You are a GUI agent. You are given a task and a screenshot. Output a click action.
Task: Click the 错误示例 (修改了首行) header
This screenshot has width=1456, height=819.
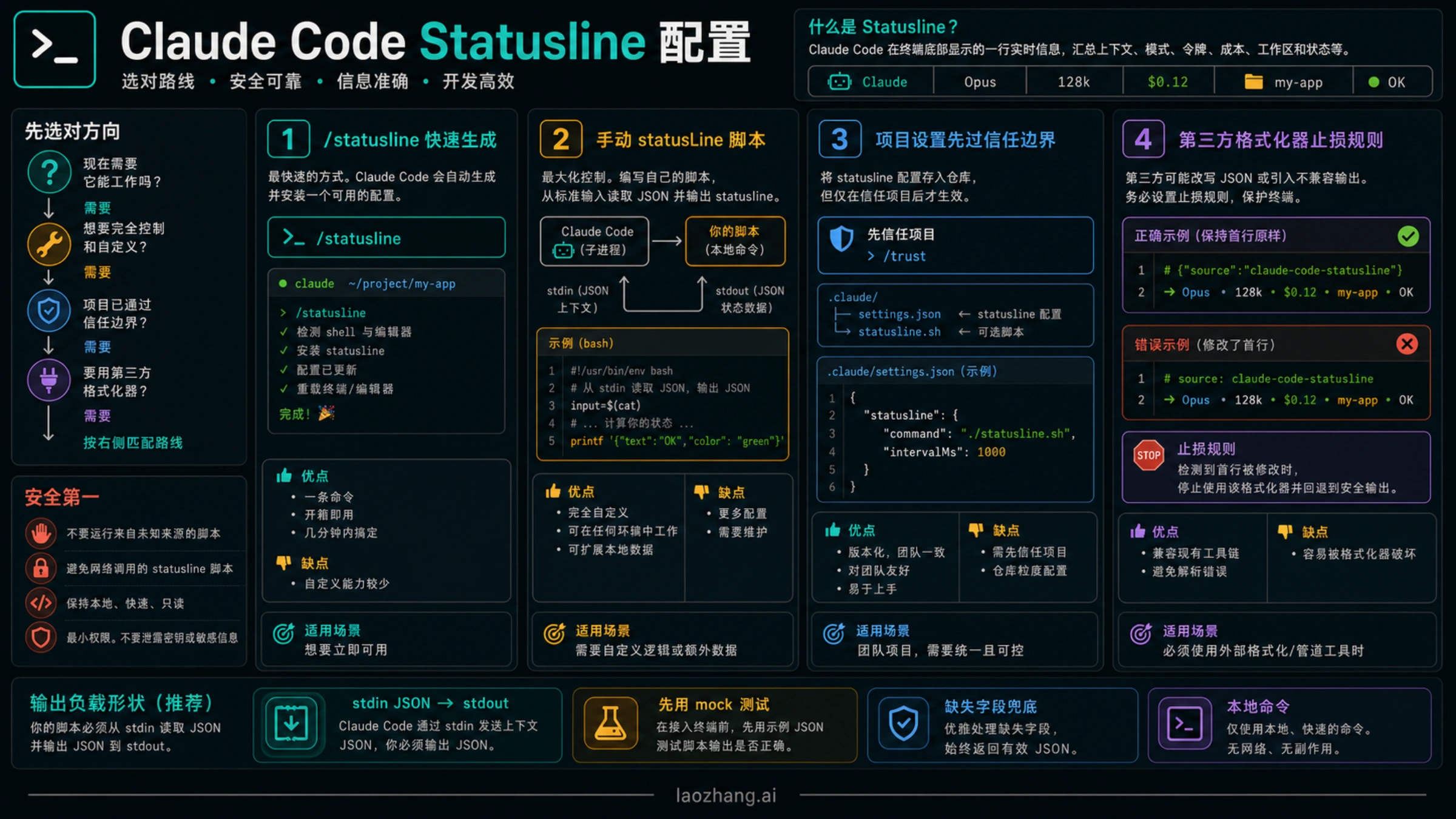[x=1276, y=345]
